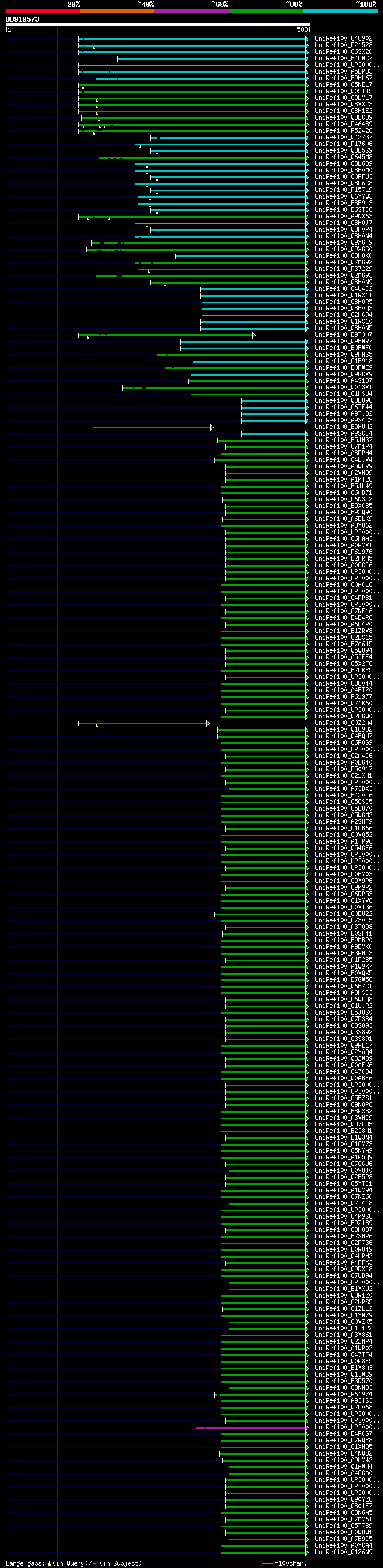Pick the UniRef100_C1E918 row label

pos(344,361)
